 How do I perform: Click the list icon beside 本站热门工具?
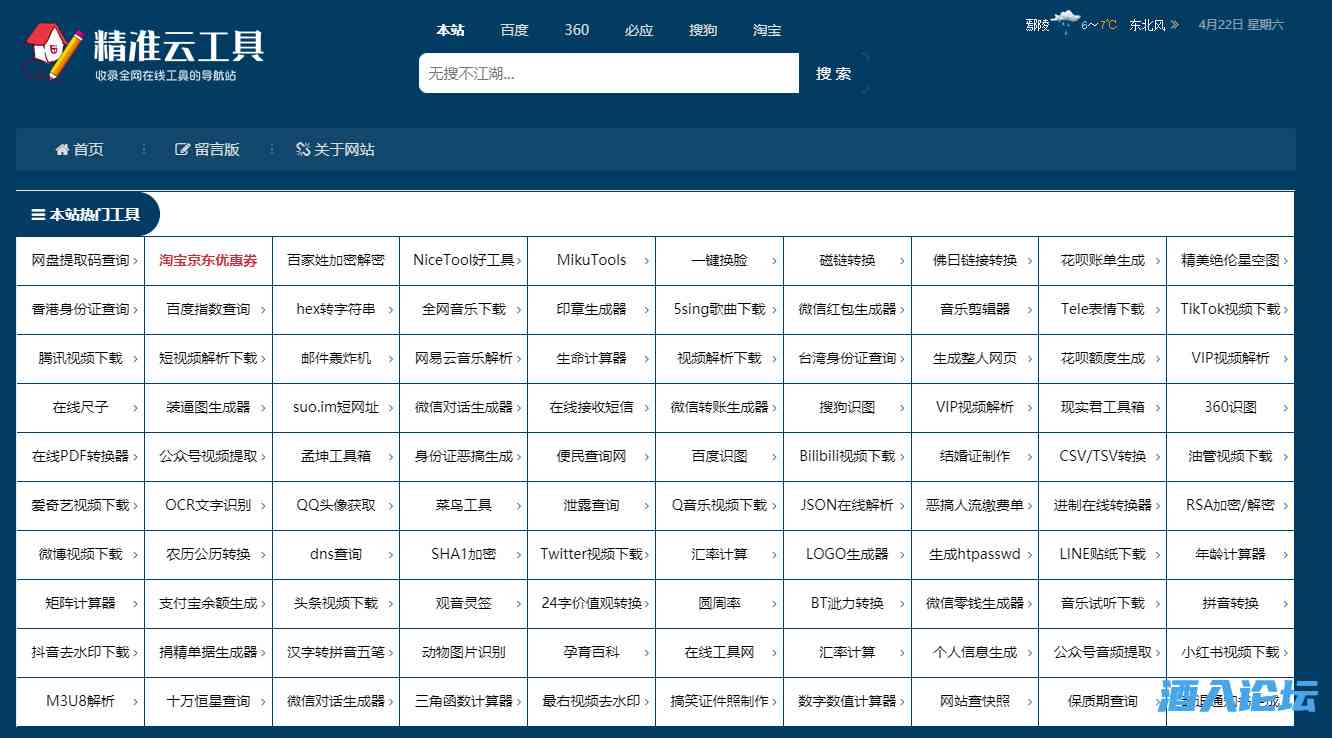[x=38, y=215]
